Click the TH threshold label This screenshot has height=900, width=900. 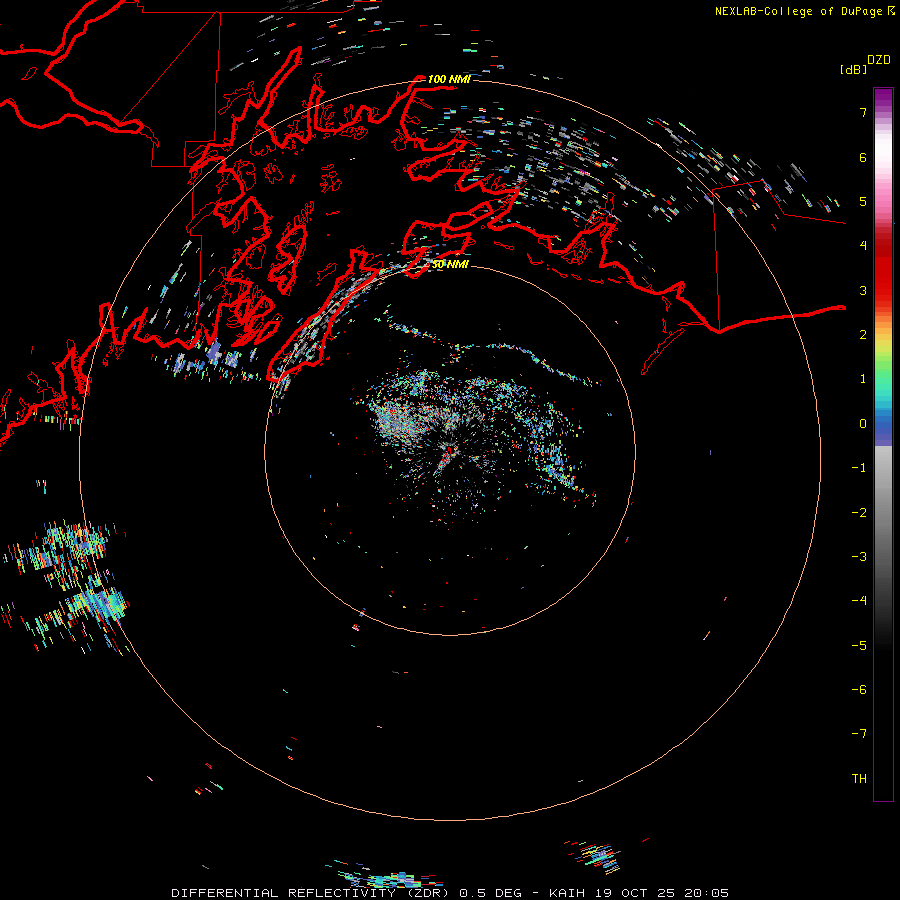click(859, 779)
